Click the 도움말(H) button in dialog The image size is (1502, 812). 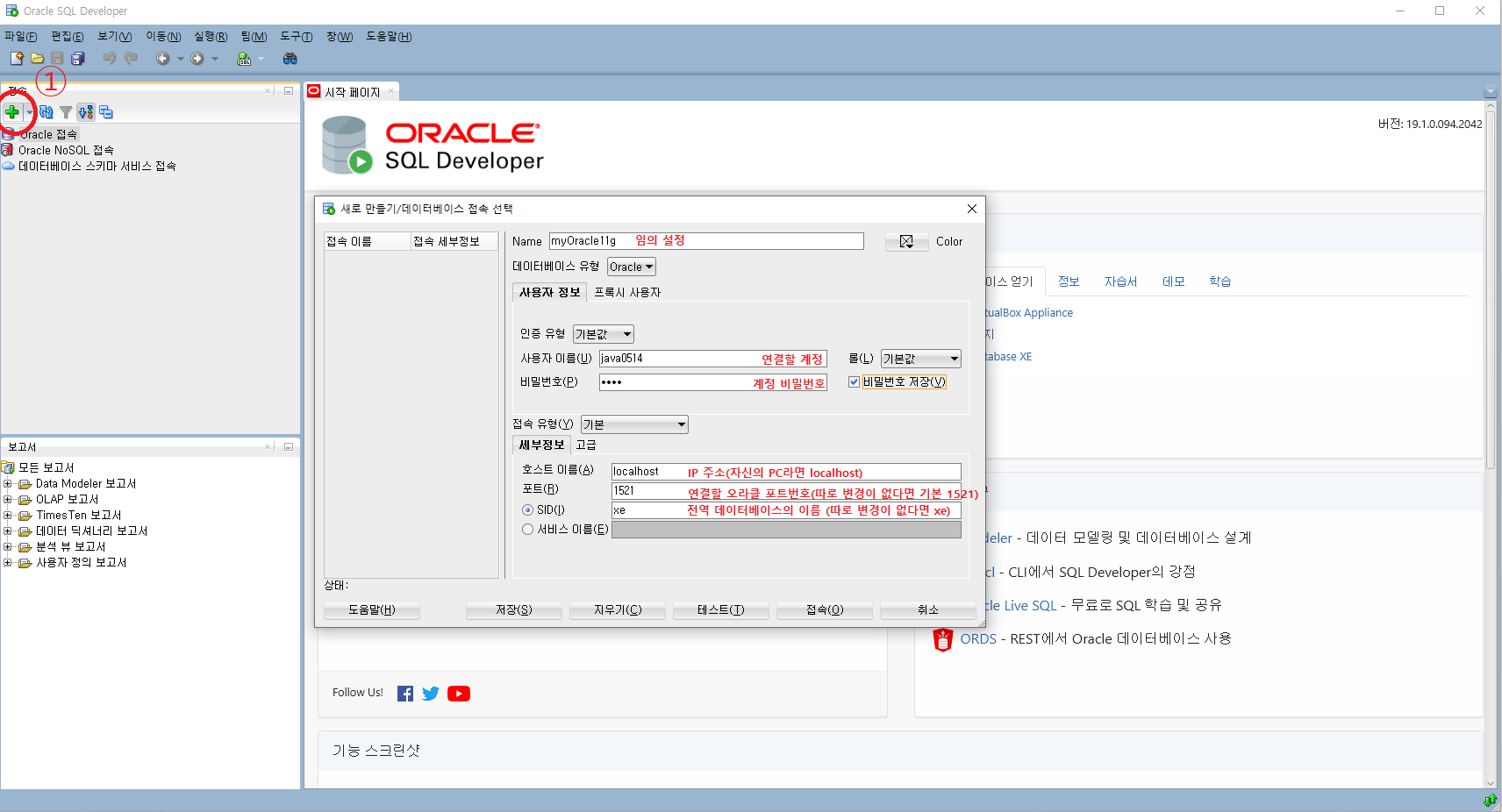(372, 610)
